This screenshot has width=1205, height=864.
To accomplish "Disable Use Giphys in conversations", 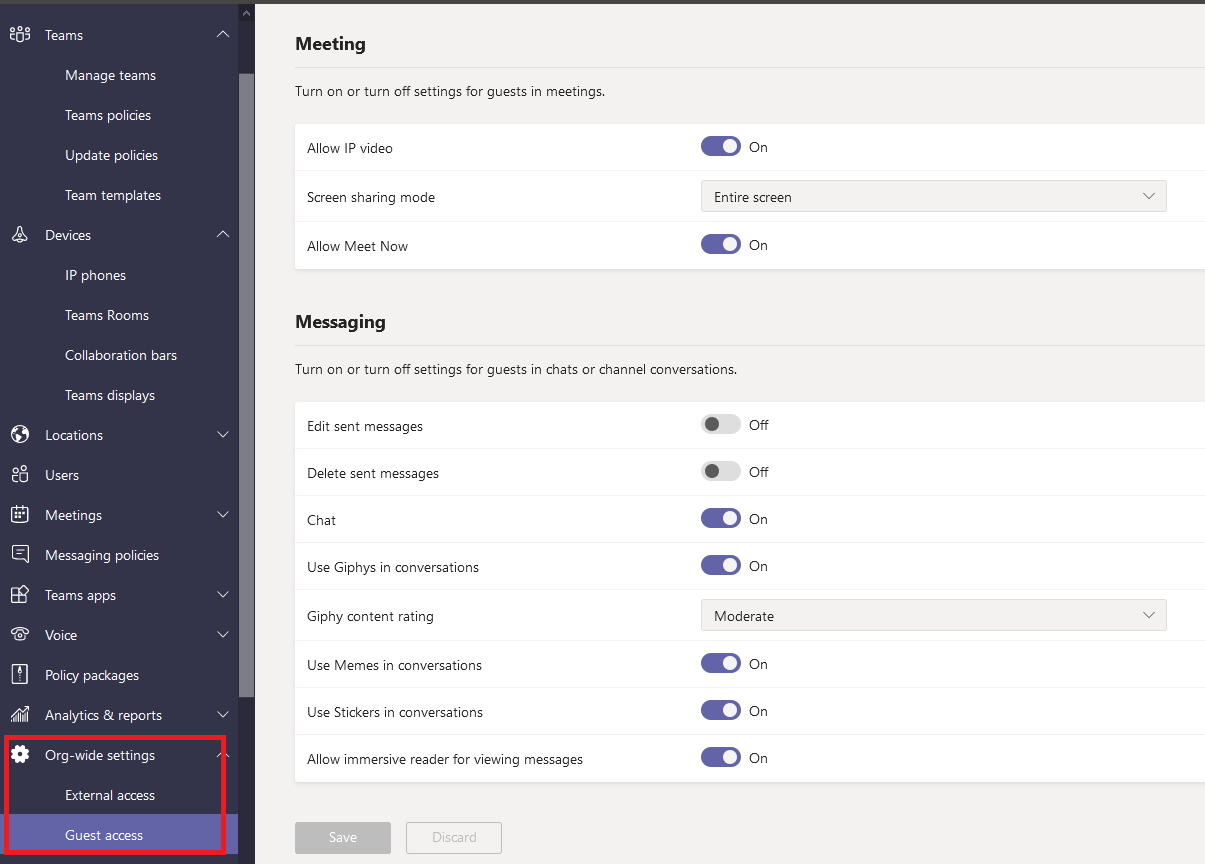I will pos(721,566).
